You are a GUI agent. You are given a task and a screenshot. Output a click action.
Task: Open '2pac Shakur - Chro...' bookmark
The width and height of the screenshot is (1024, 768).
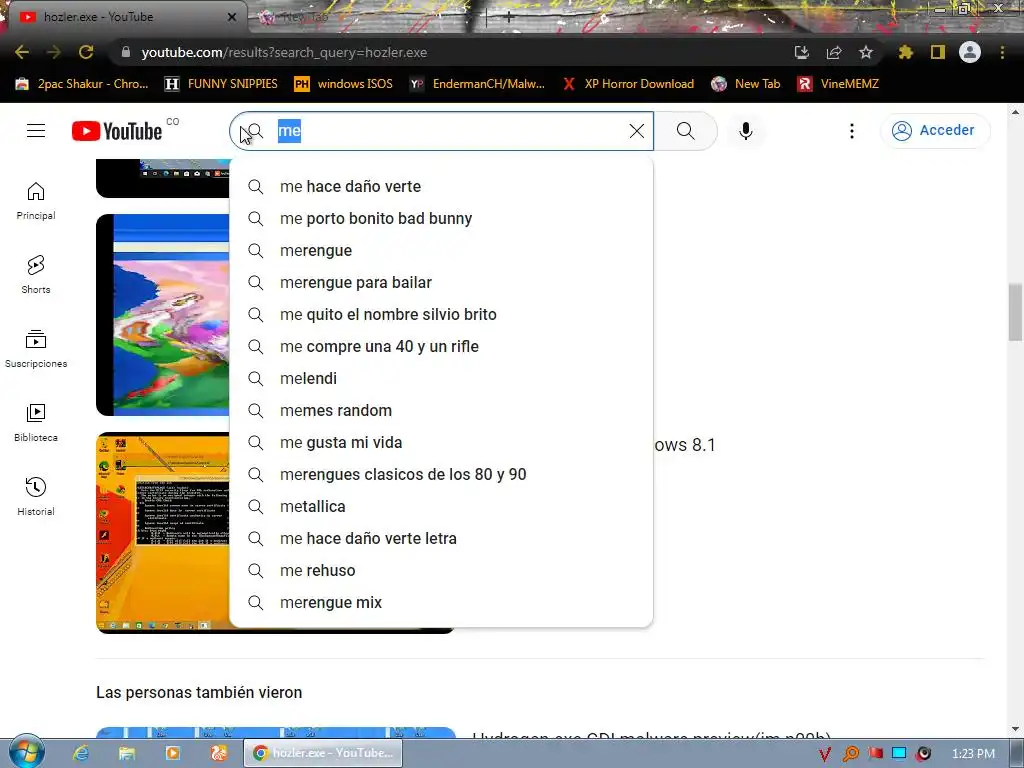click(x=82, y=84)
